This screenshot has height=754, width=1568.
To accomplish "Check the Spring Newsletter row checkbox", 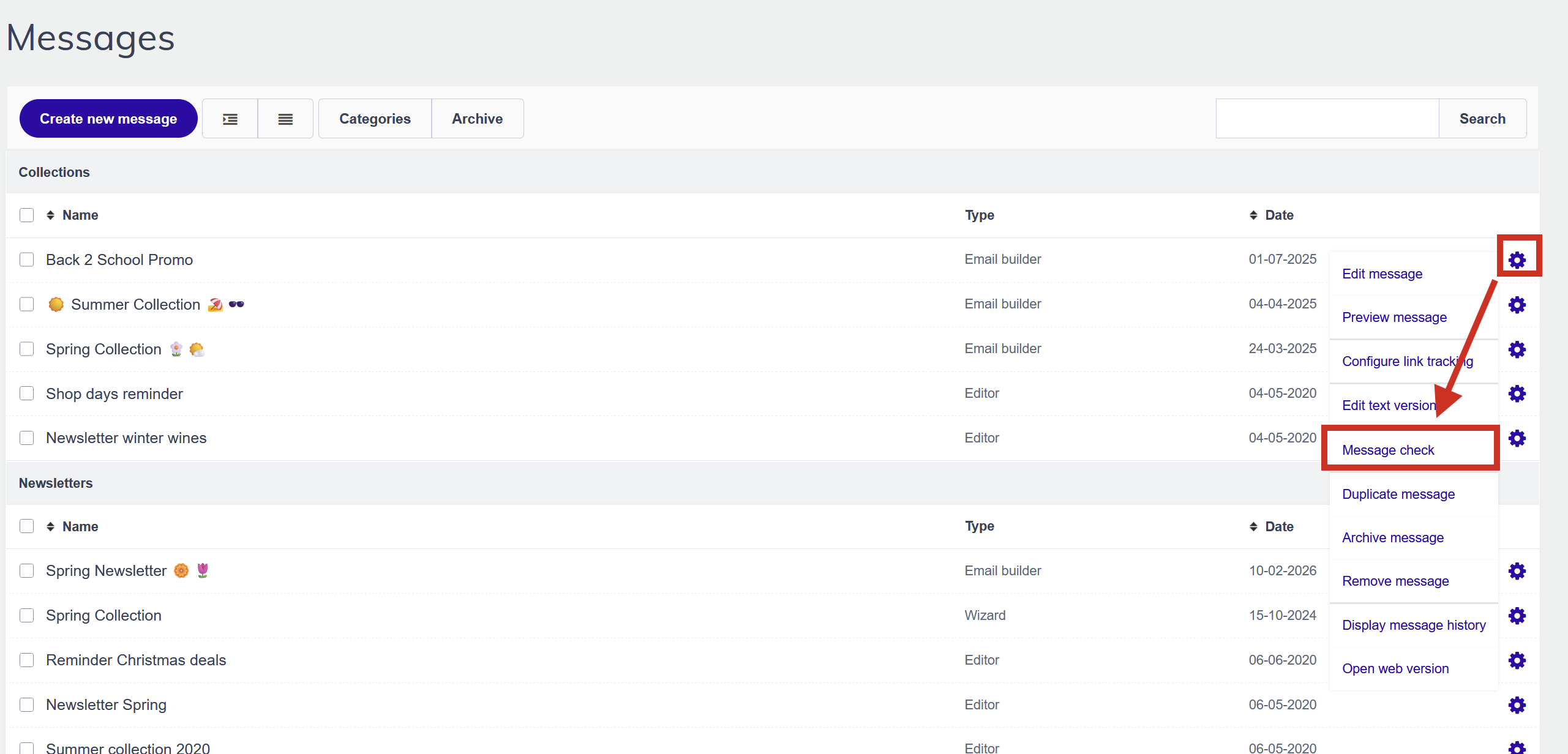I will [26, 570].
